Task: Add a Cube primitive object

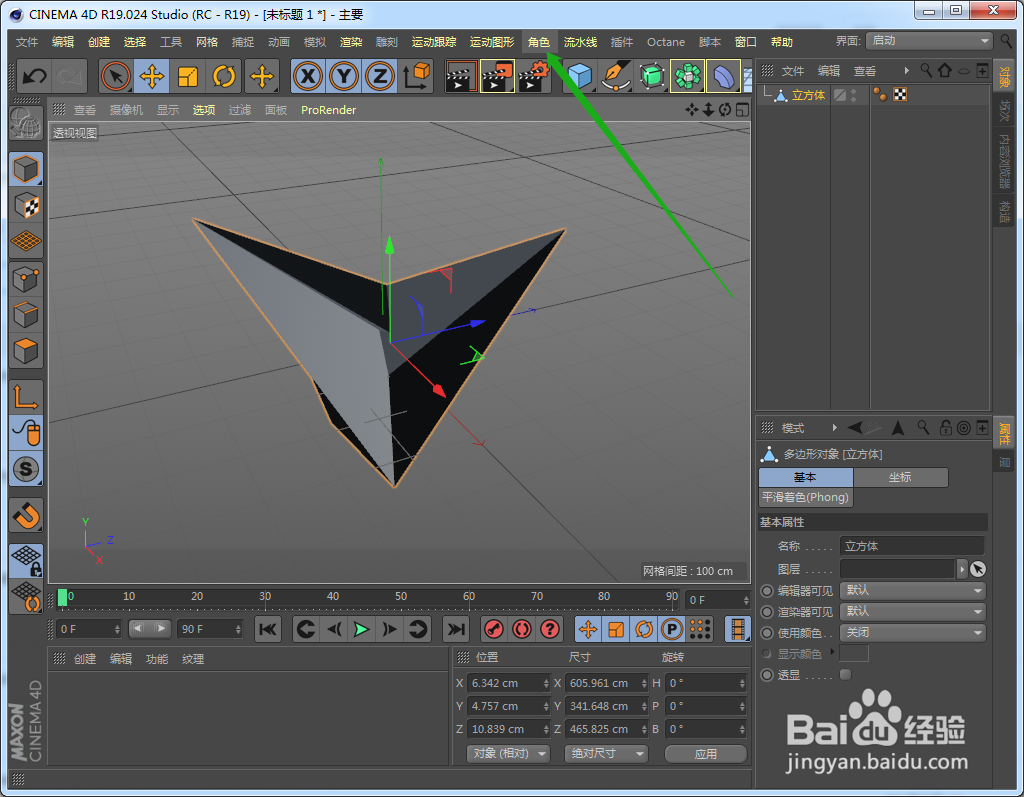Action: tap(579, 76)
